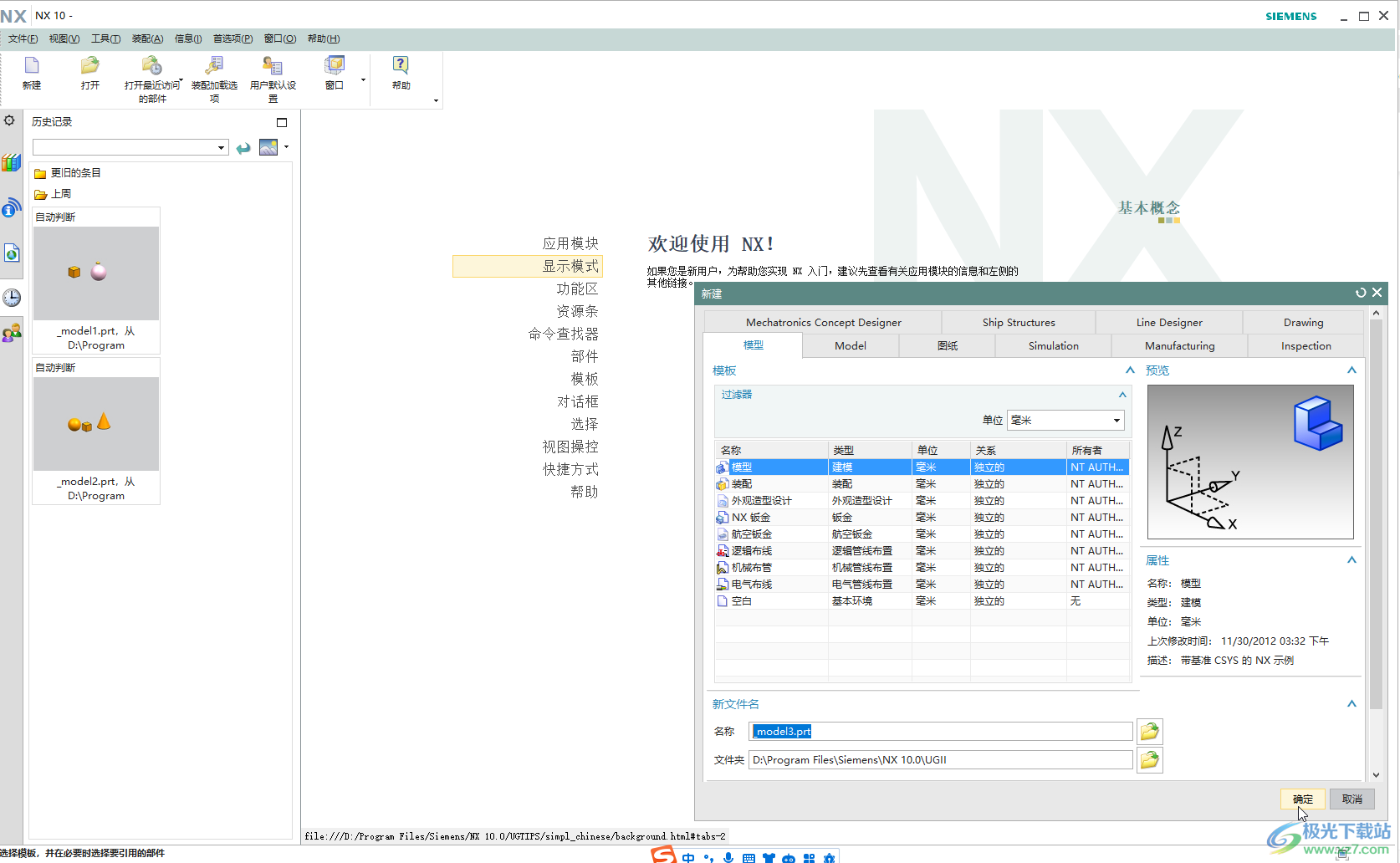Switch to the Drawing tab
This screenshot has height=863, width=1400.
point(1304,322)
